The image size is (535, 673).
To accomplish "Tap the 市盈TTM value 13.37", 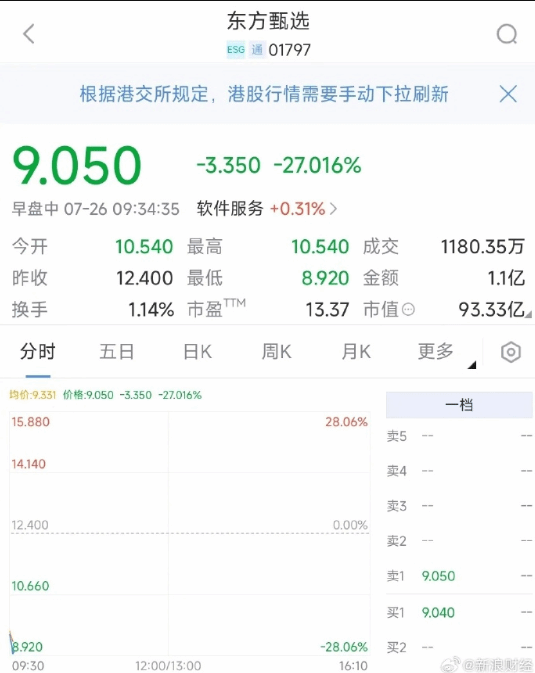I will click(327, 309).
